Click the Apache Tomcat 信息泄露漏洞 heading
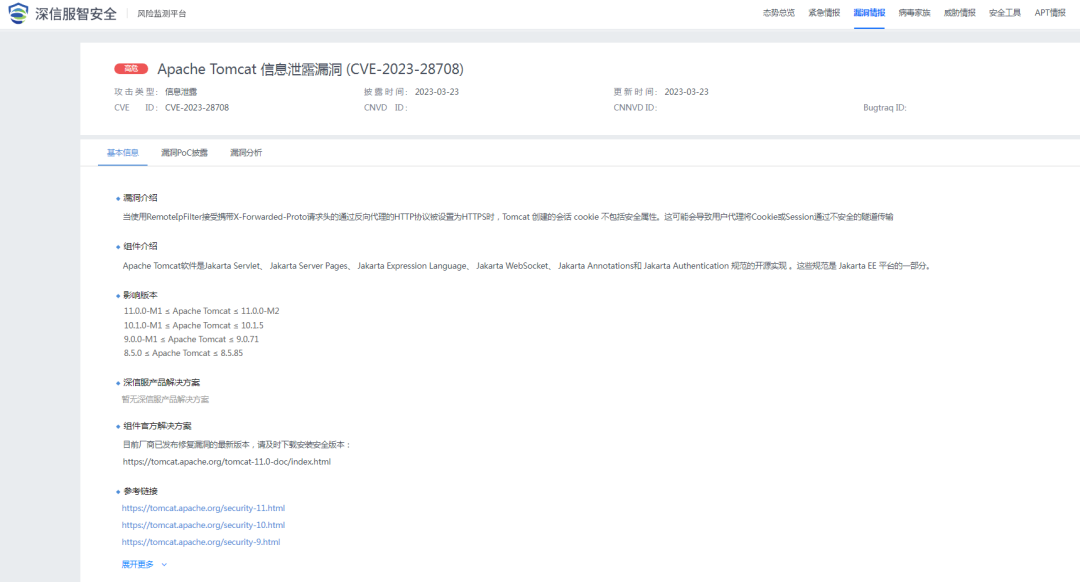1080x582 pixels. pos(310,69)
